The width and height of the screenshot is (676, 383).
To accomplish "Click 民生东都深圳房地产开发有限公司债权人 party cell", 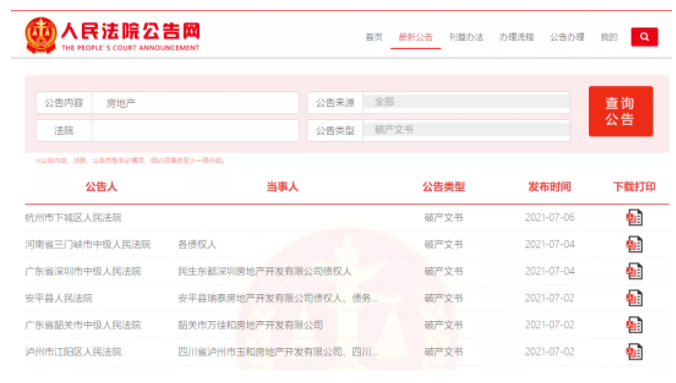I will 265,271.
